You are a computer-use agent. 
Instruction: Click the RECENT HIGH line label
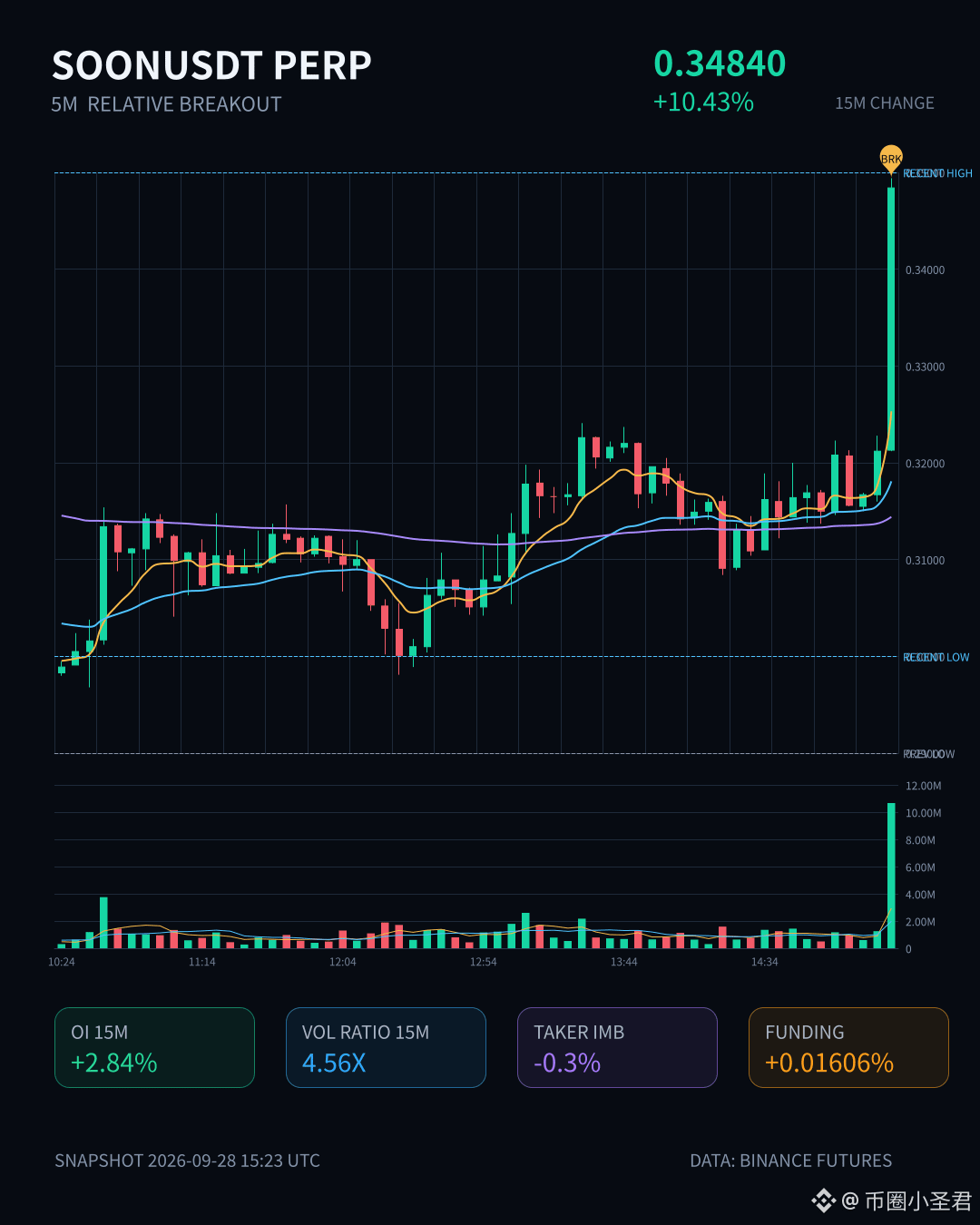pyautogui.click(x=938, y=173)
